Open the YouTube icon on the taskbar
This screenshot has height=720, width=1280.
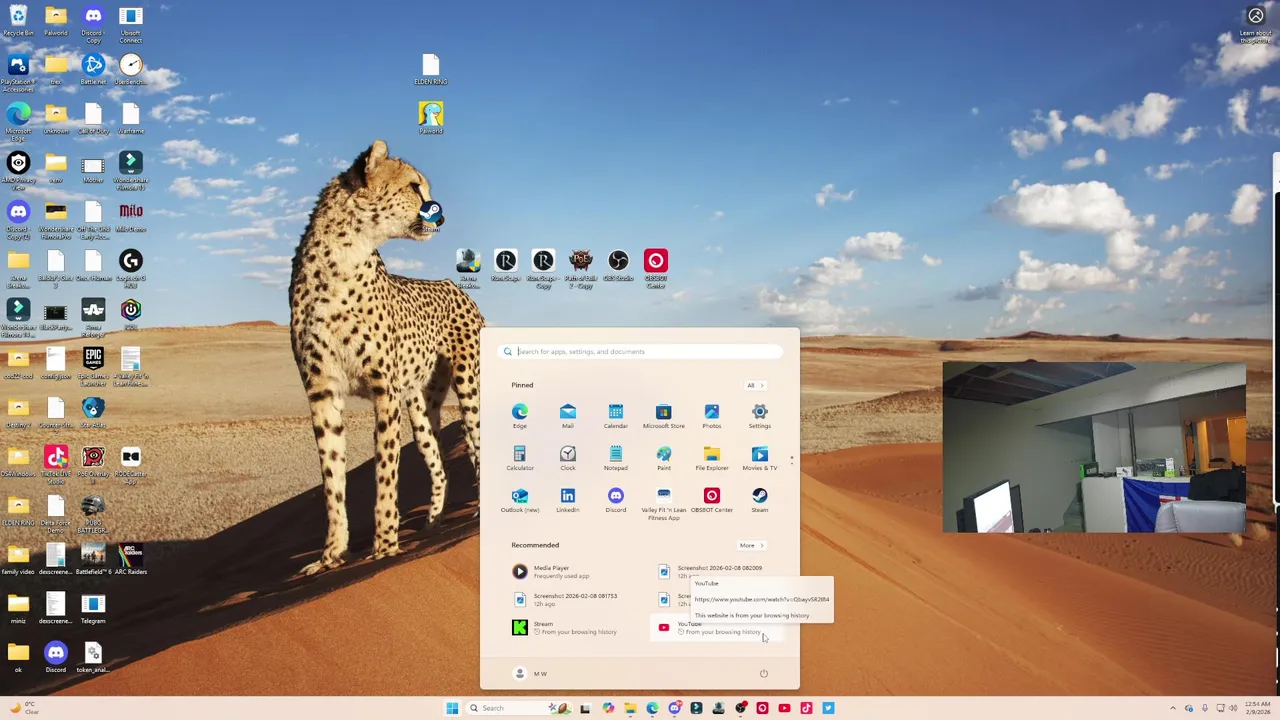784,708
